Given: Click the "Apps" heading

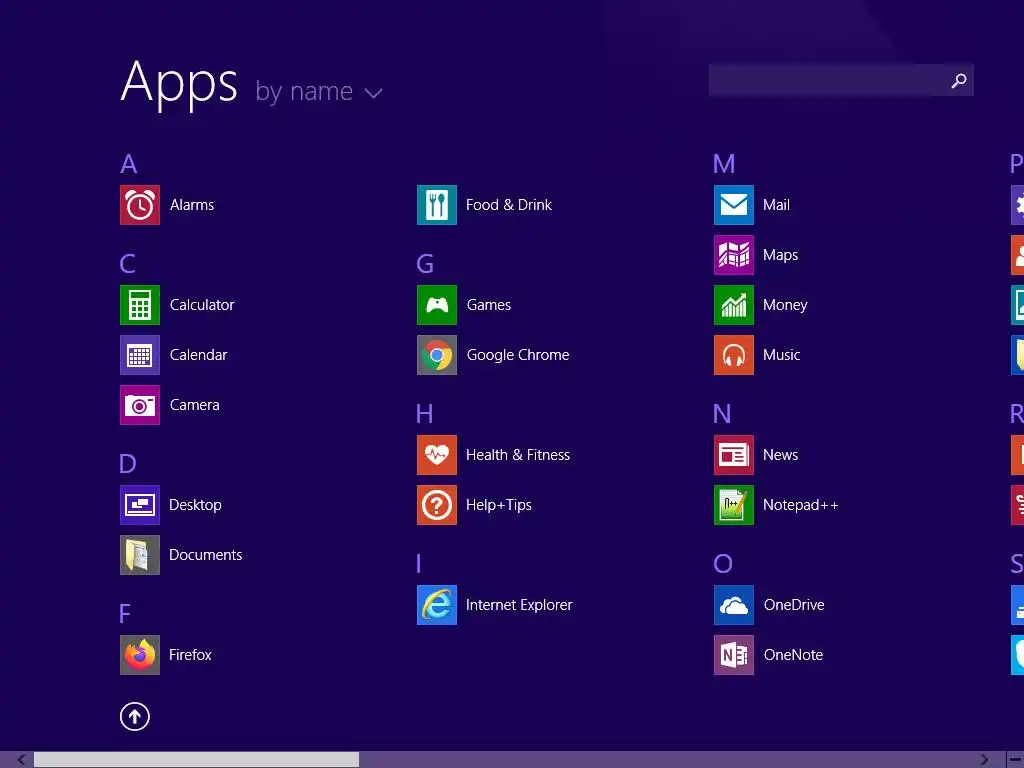Looking at the screenshot, I should tap(180, 82).
